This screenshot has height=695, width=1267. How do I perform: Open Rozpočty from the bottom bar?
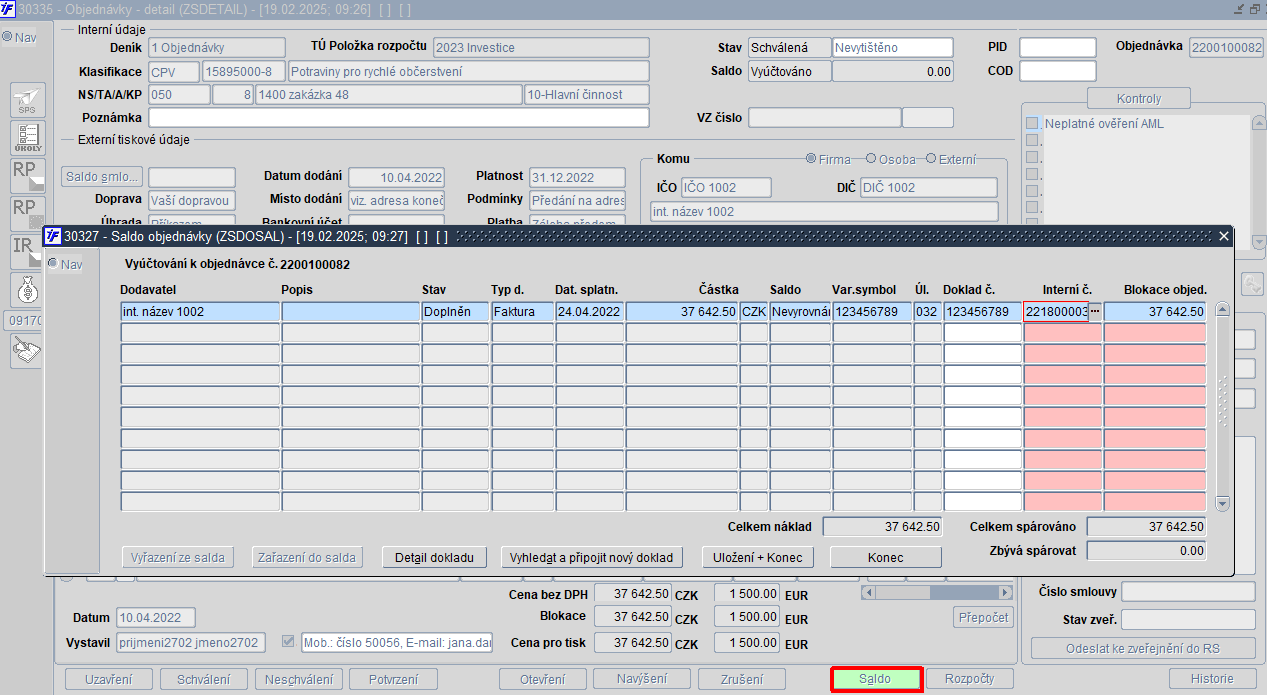pyautogui.click(x=969, y=679)
